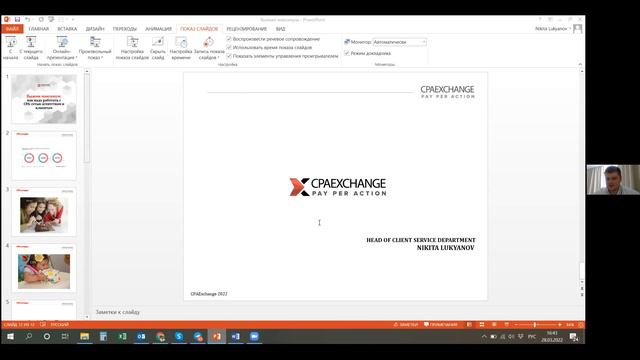Open Chrome from the taskbar
Screen dimensions: 640x360
point(160,336)
